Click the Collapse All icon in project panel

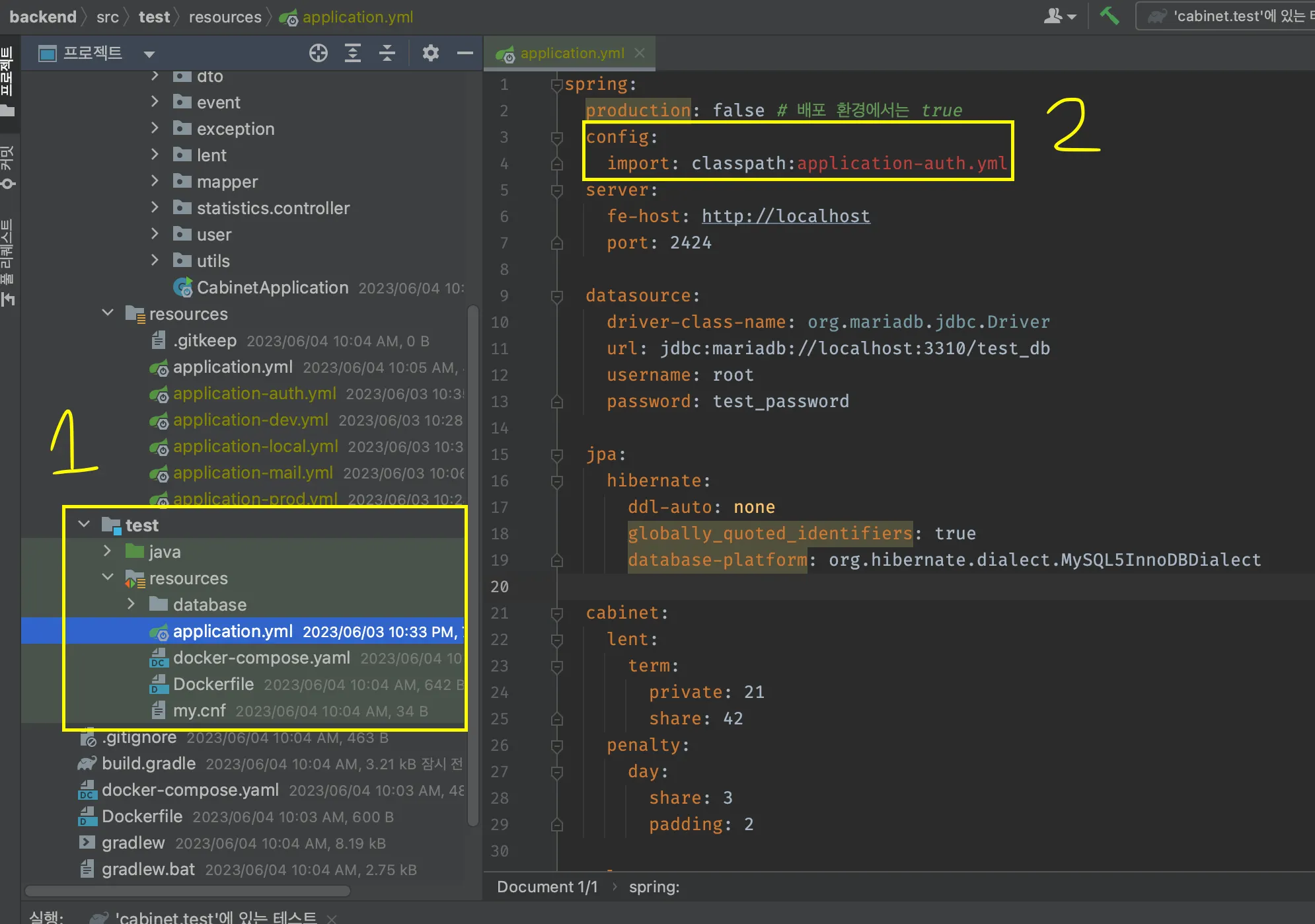(x=387, y=53)
